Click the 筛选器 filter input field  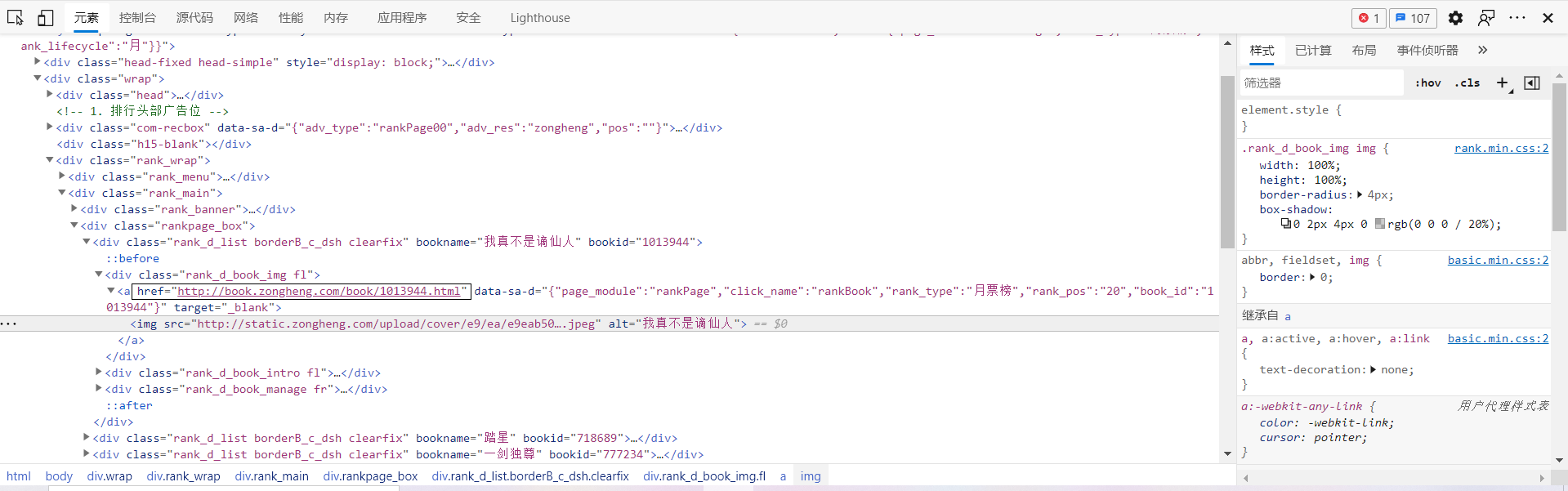(1322, 83)
